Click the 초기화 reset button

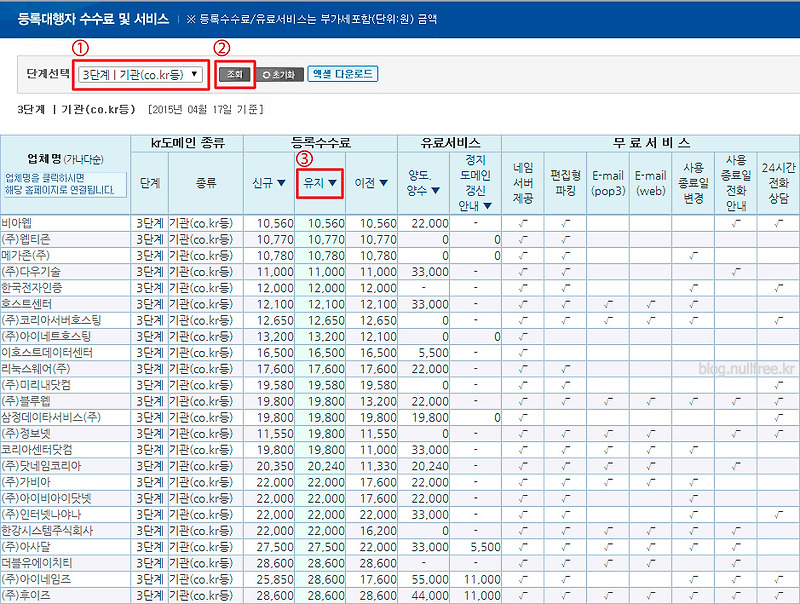tap(279, 74)
